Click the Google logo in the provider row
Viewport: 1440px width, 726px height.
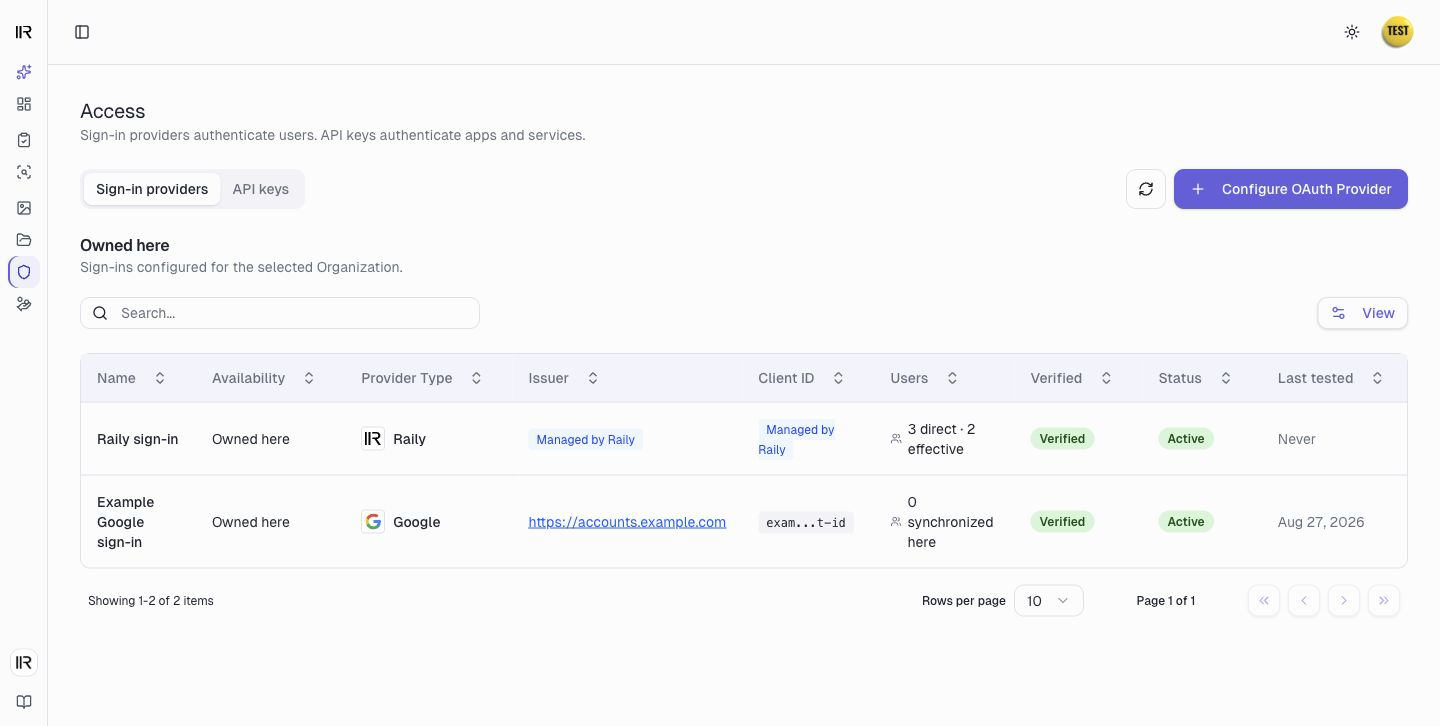pos(373,522)
